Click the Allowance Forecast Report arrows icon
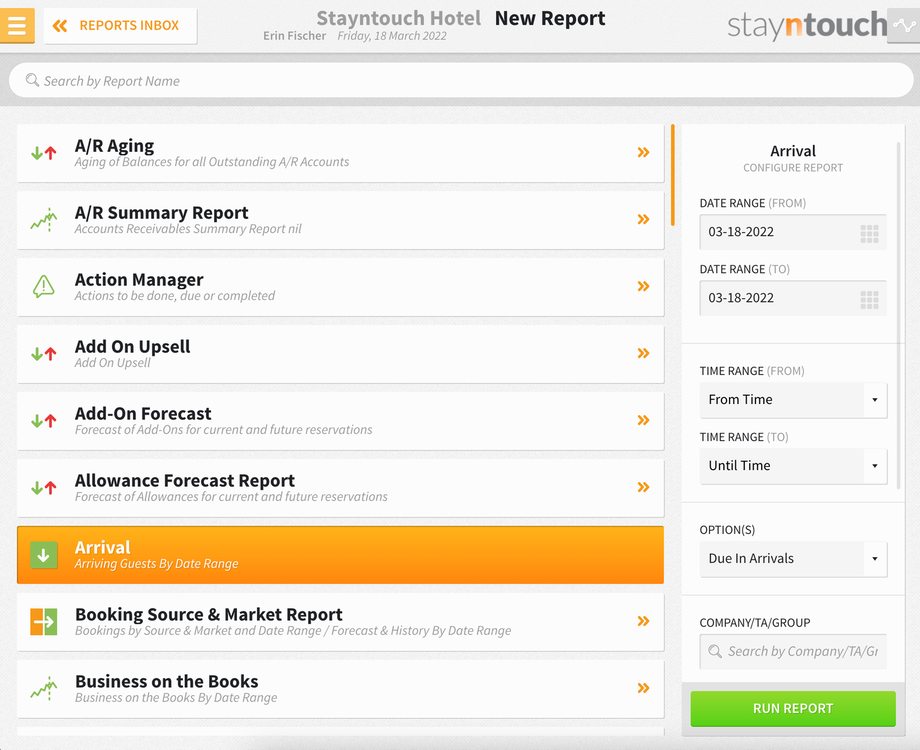The image size is (920, 750). pos(43,488)
